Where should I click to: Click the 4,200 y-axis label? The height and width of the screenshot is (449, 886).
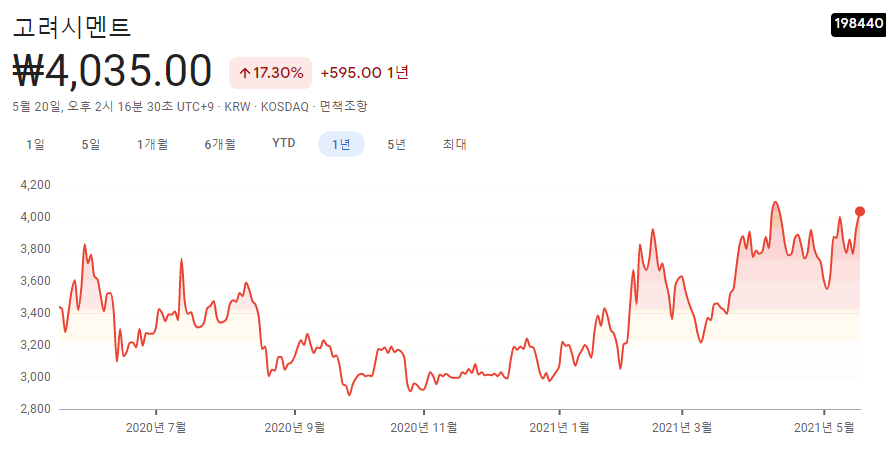click(x=36, y=185)
